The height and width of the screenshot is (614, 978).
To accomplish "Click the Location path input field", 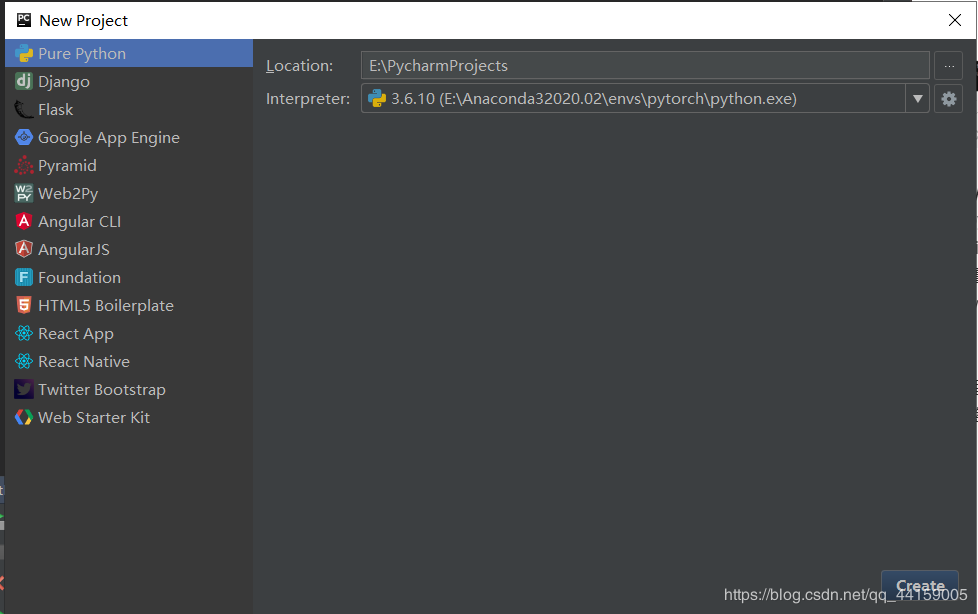I will point(645,66).
